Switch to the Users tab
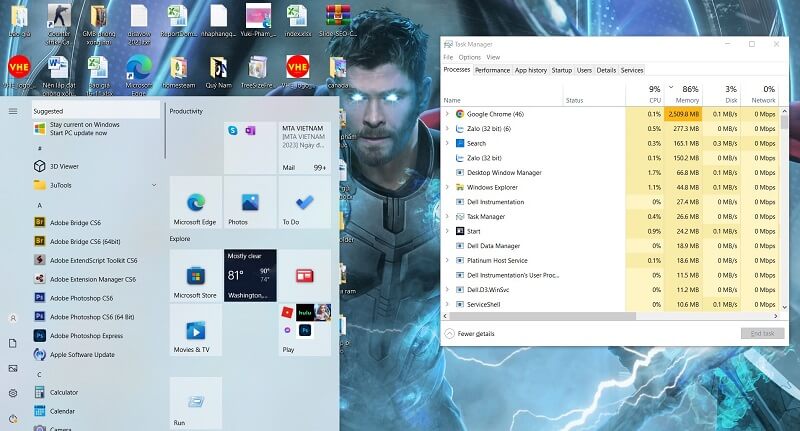Screen dimensions: 800x431 tap(584, 70)
